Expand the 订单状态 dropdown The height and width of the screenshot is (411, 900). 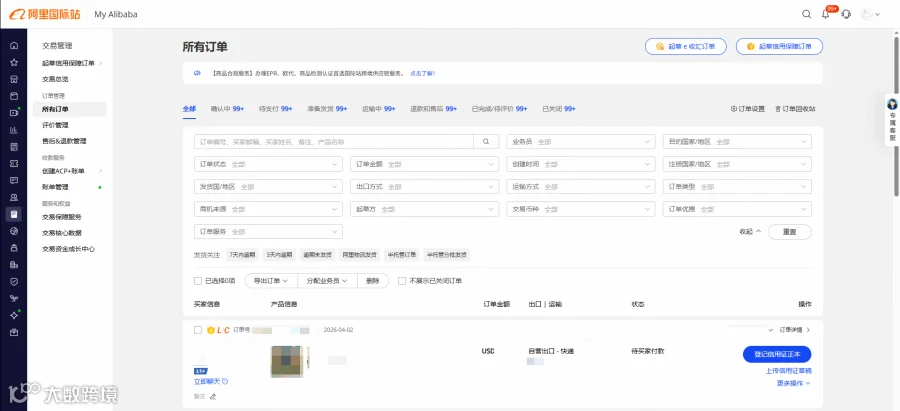point(268,164)
